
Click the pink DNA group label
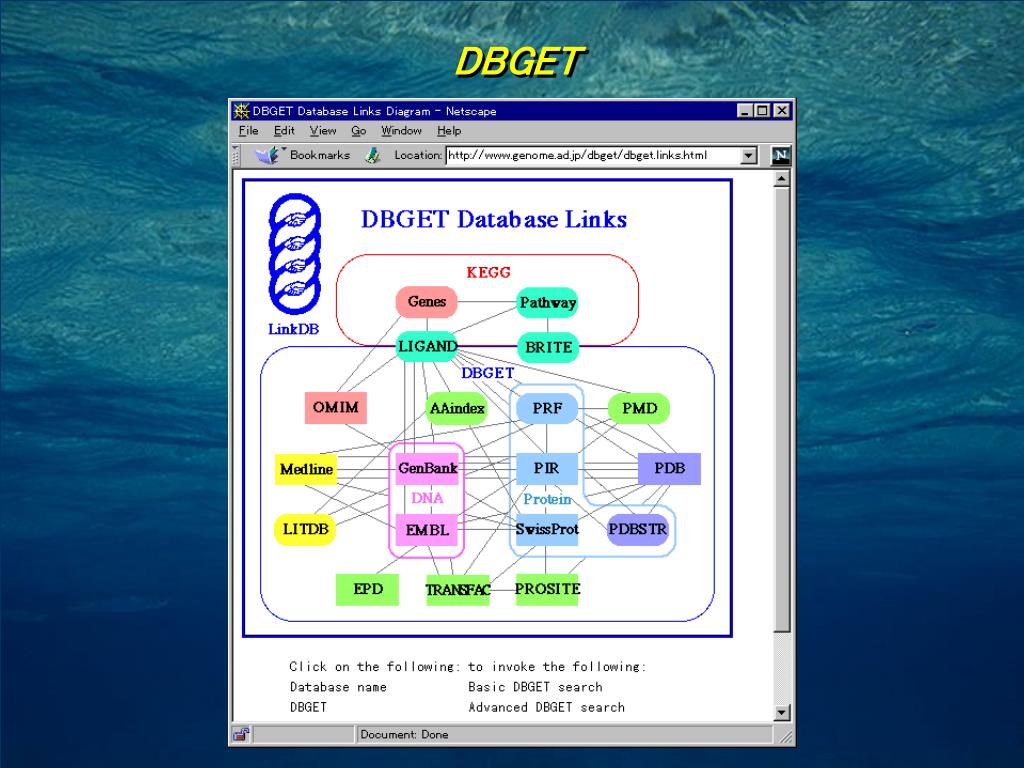tap(427, 498)
